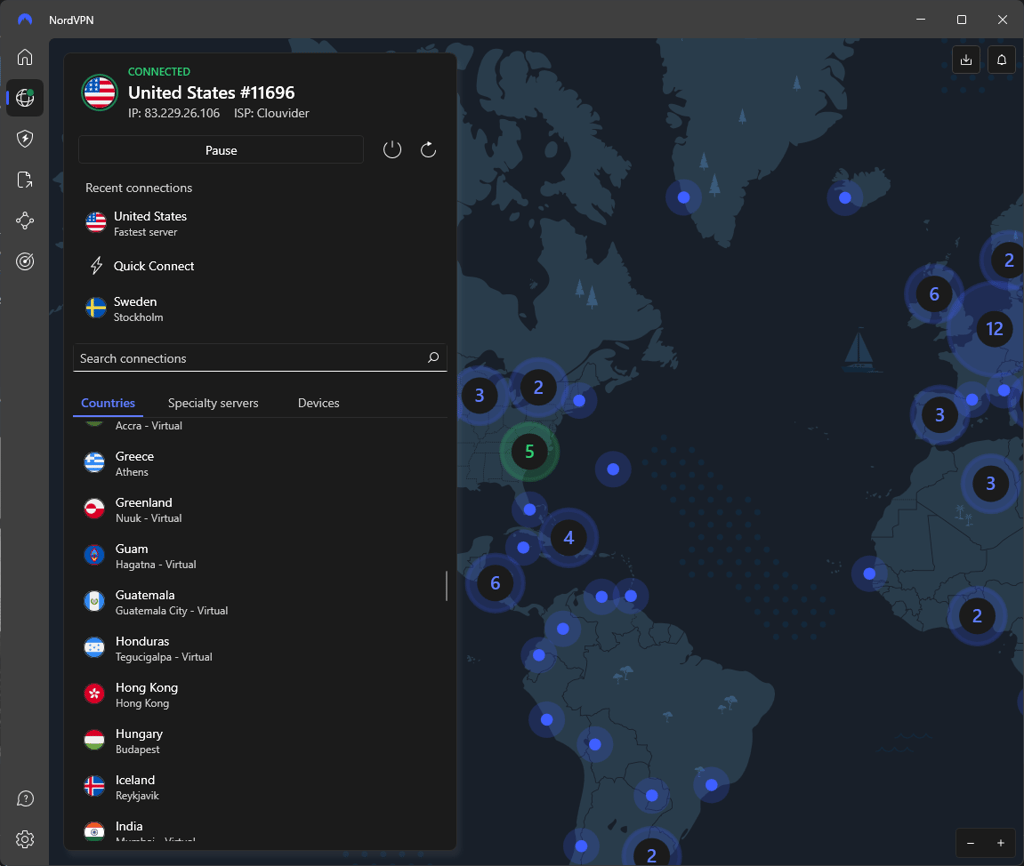Viewport: 1024px width, 866px height.
Task: Connect to recent Sweden Stockholm
Action: pos(261,309)
